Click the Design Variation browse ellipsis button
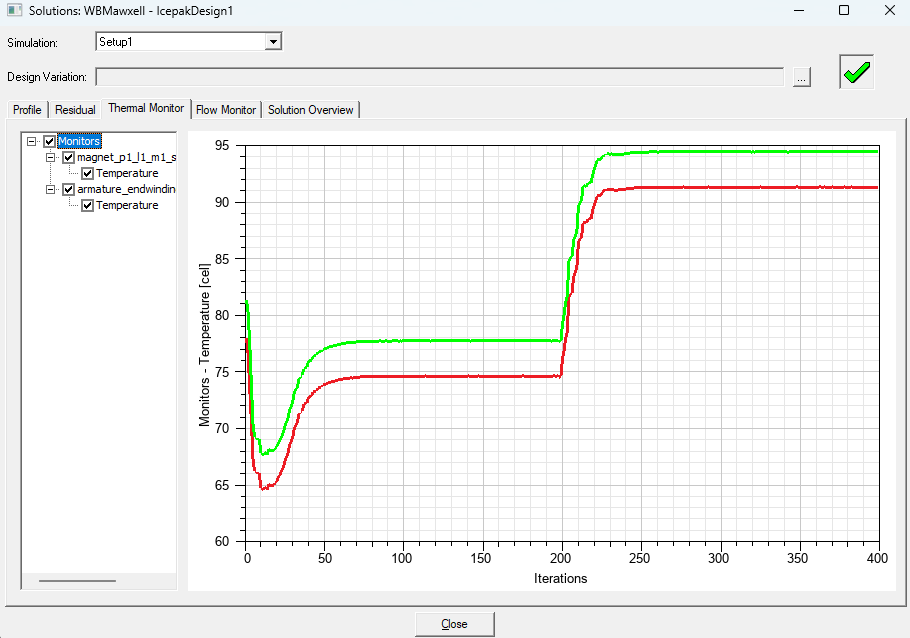Viewport: 910px width, 638px height. (x=801, y=77)
